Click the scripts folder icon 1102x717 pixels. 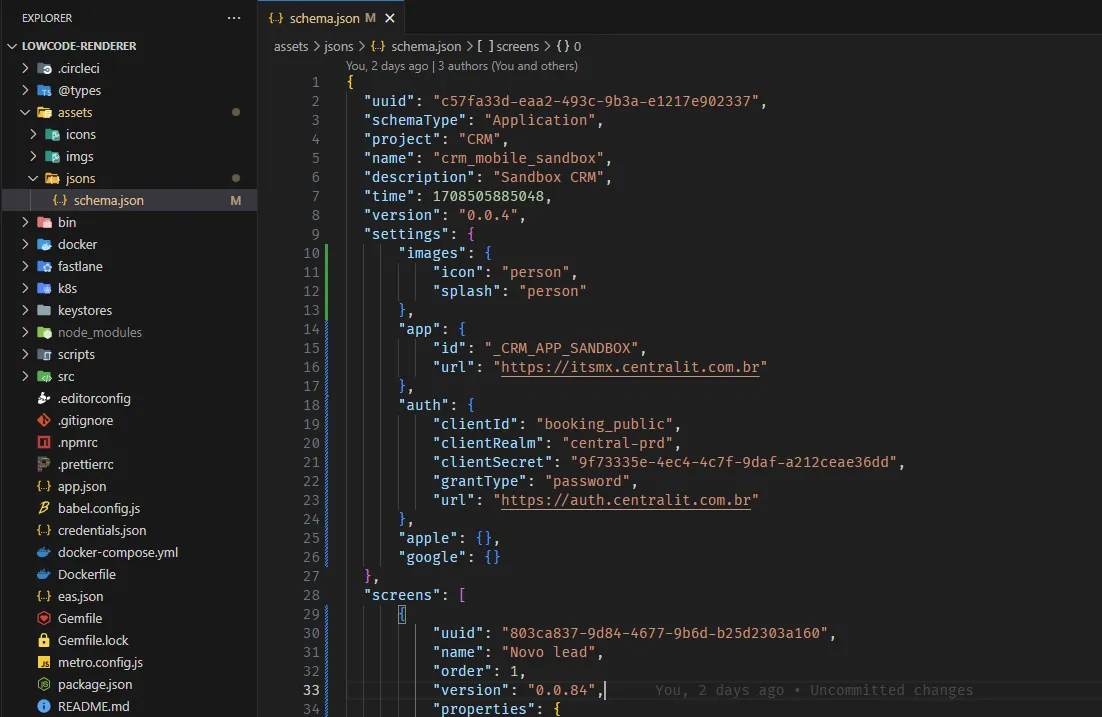pos(44,354)
